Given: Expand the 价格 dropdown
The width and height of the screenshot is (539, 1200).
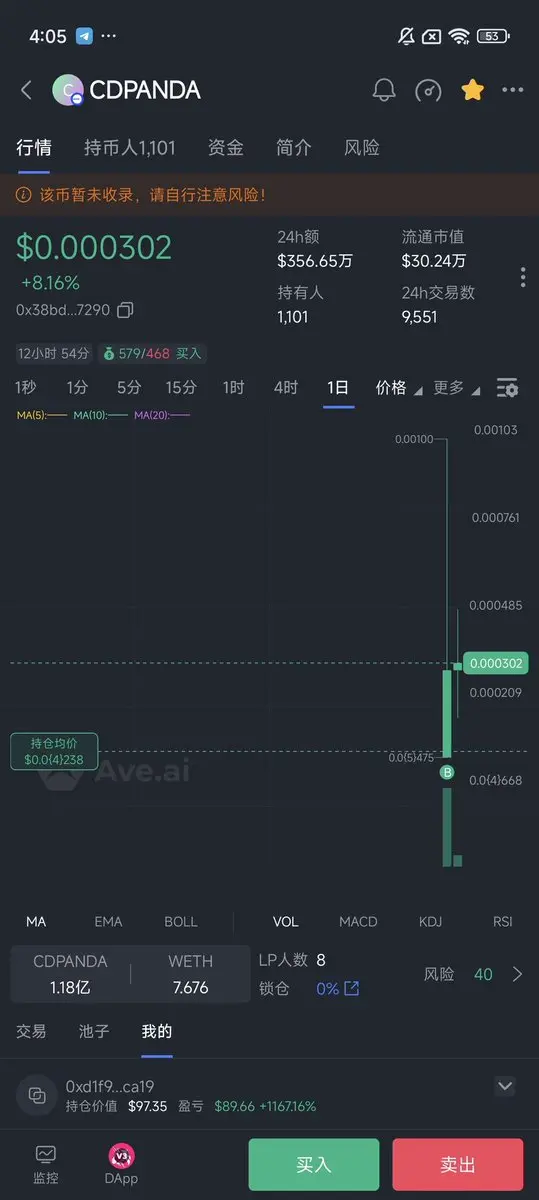Looking at the screenshot, I should tap(399, 388).
